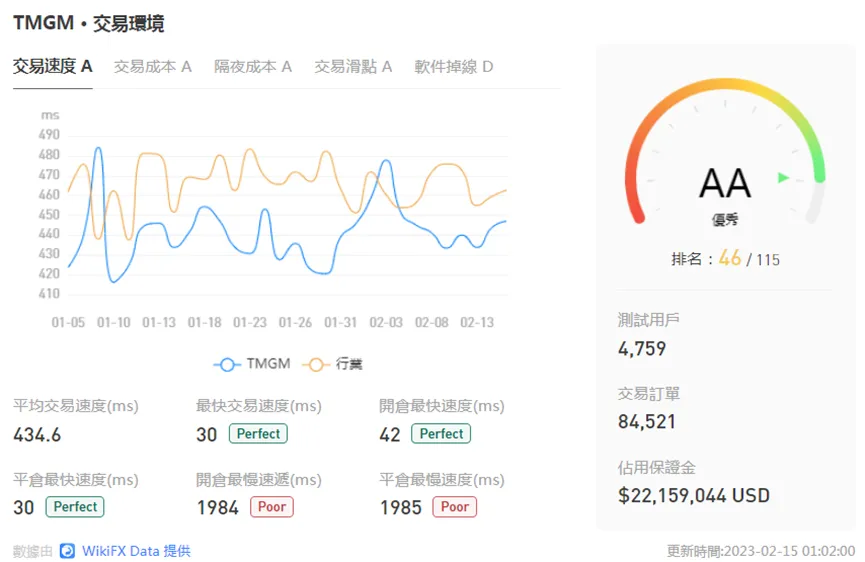Click the 優秀 label under AA

point(725,220)
